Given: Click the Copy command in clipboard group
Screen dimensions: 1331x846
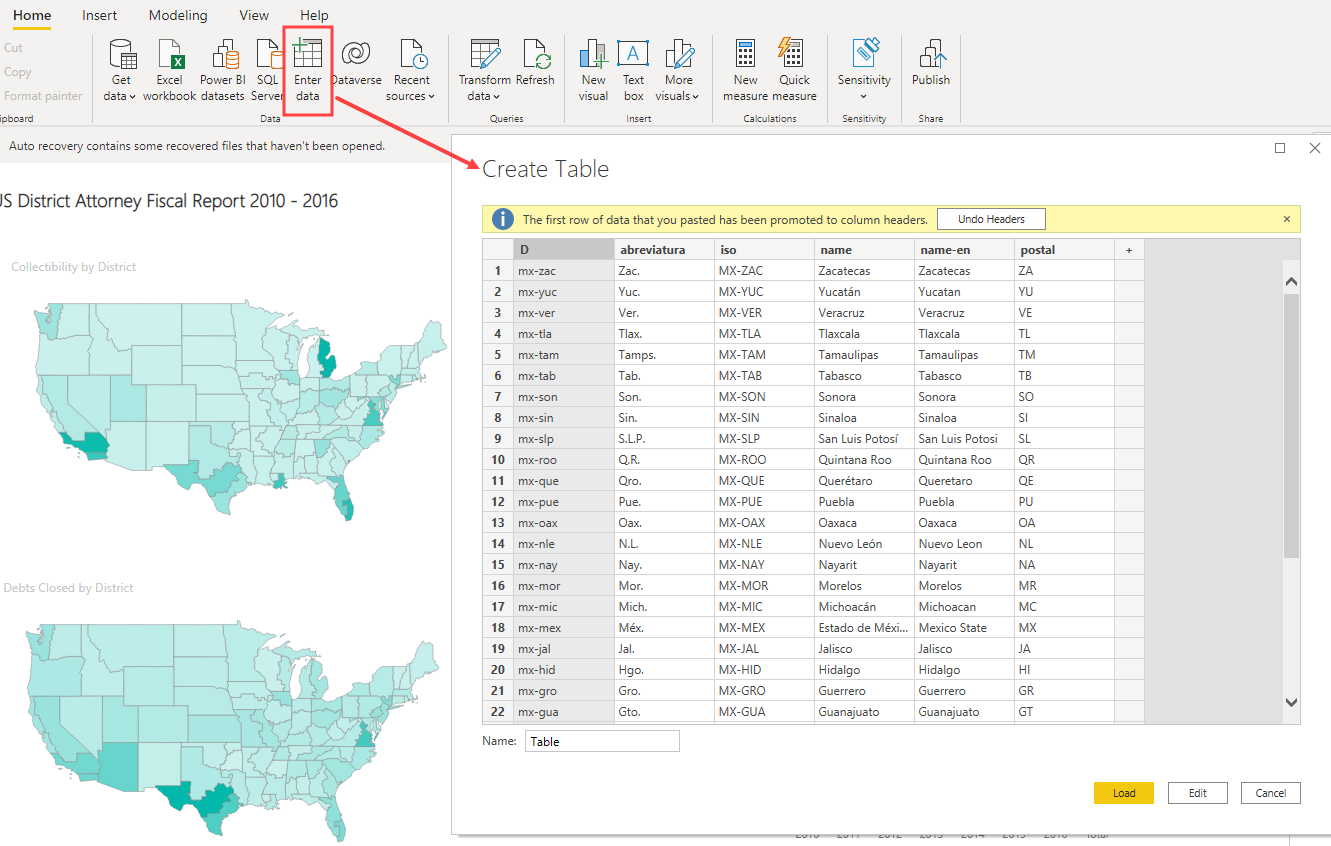Looking at the screenshot, I should (x=18, y=72).
